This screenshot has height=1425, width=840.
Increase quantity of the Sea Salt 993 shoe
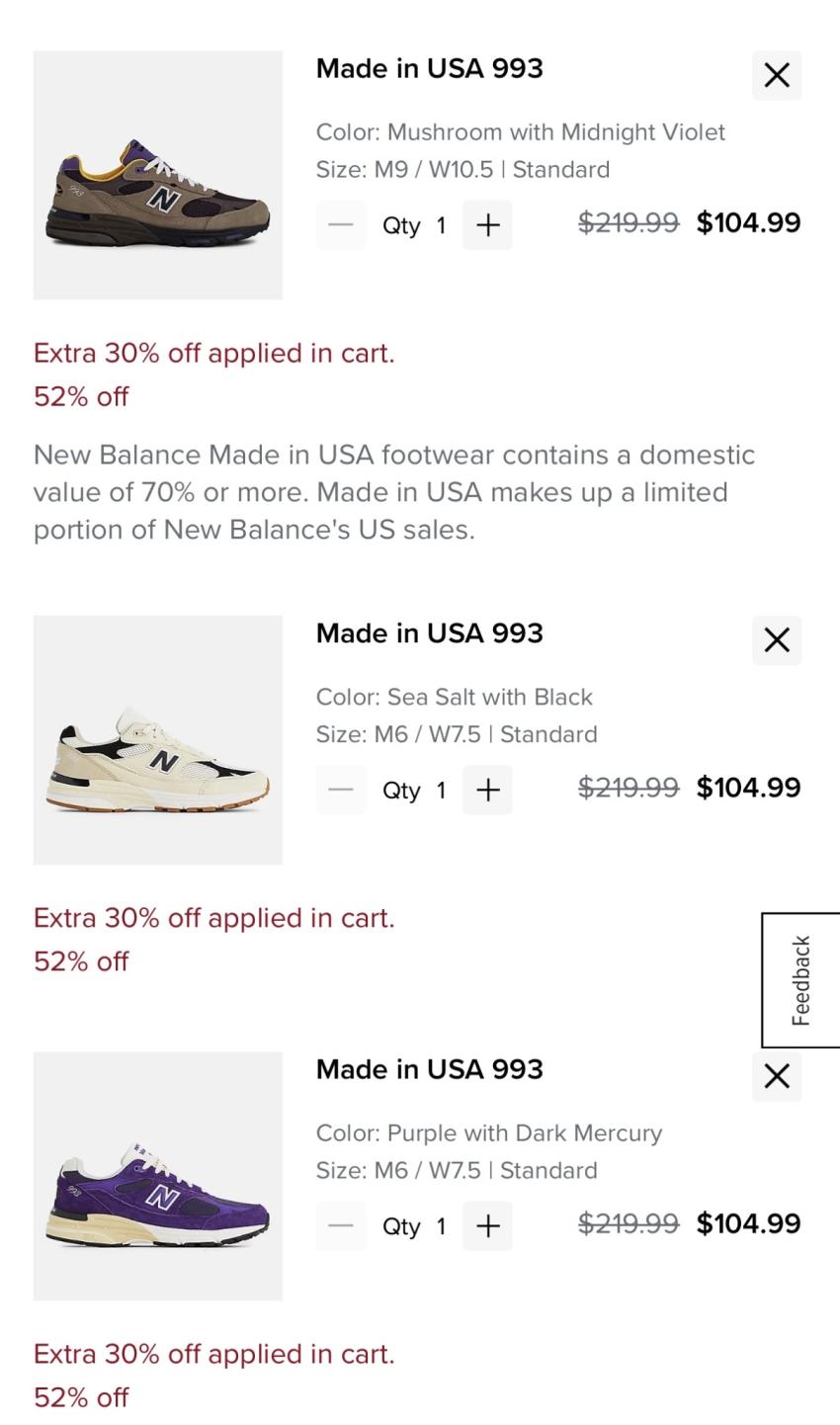487,790
